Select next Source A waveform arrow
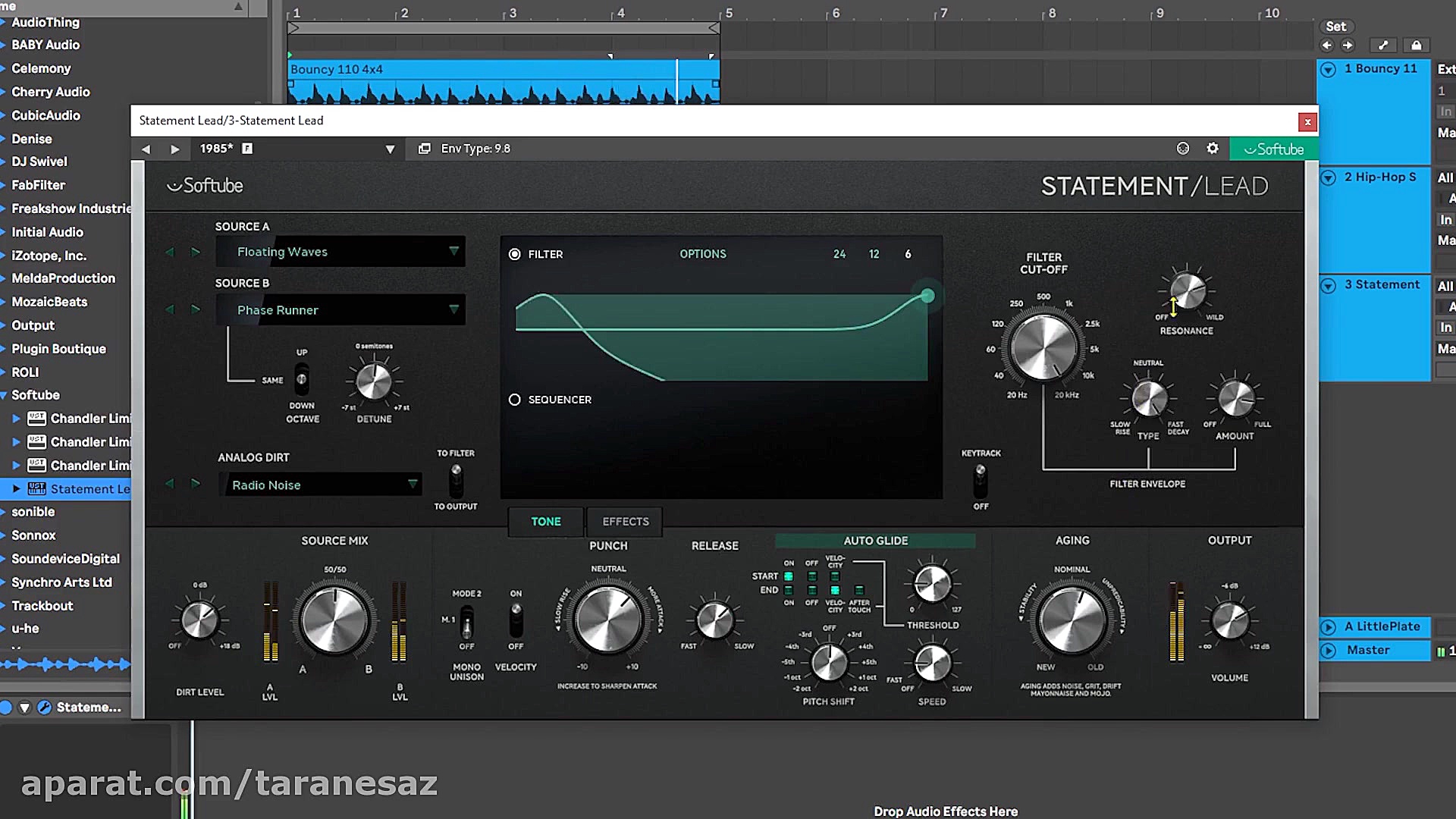This screenshot has height=819, width=1456. pyautogui.click(x=196, y=252)
